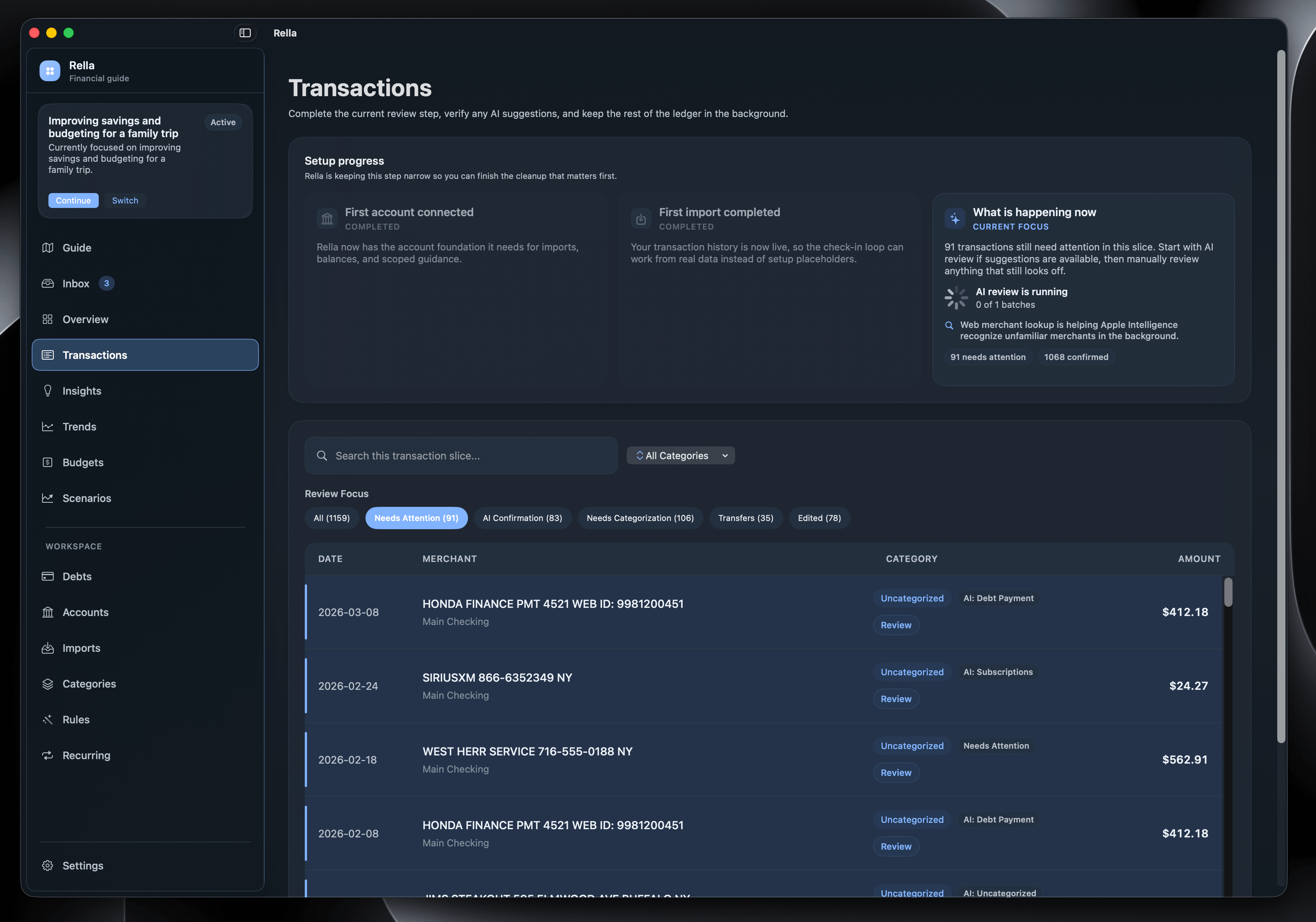Click AI: Subscriptions tag

(x=998, y=672)
